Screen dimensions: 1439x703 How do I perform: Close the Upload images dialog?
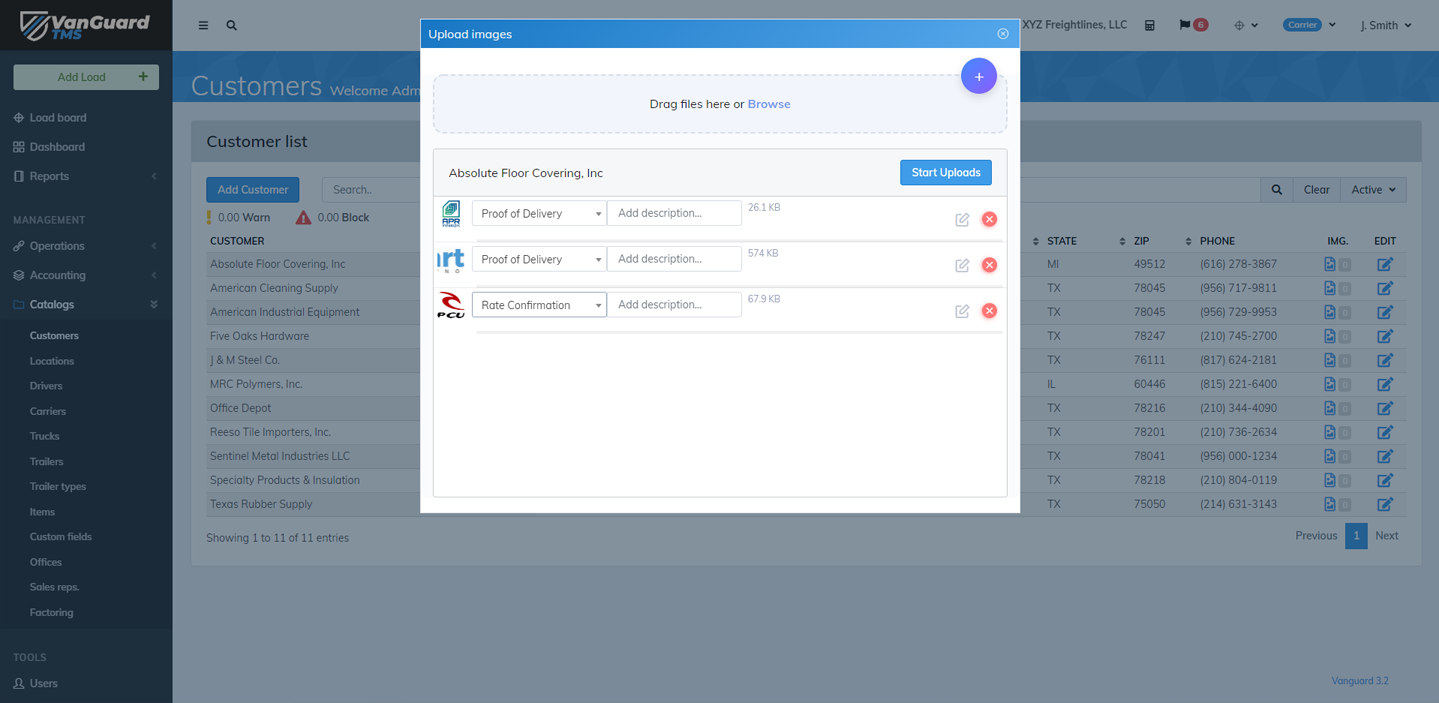(1002, 34)
